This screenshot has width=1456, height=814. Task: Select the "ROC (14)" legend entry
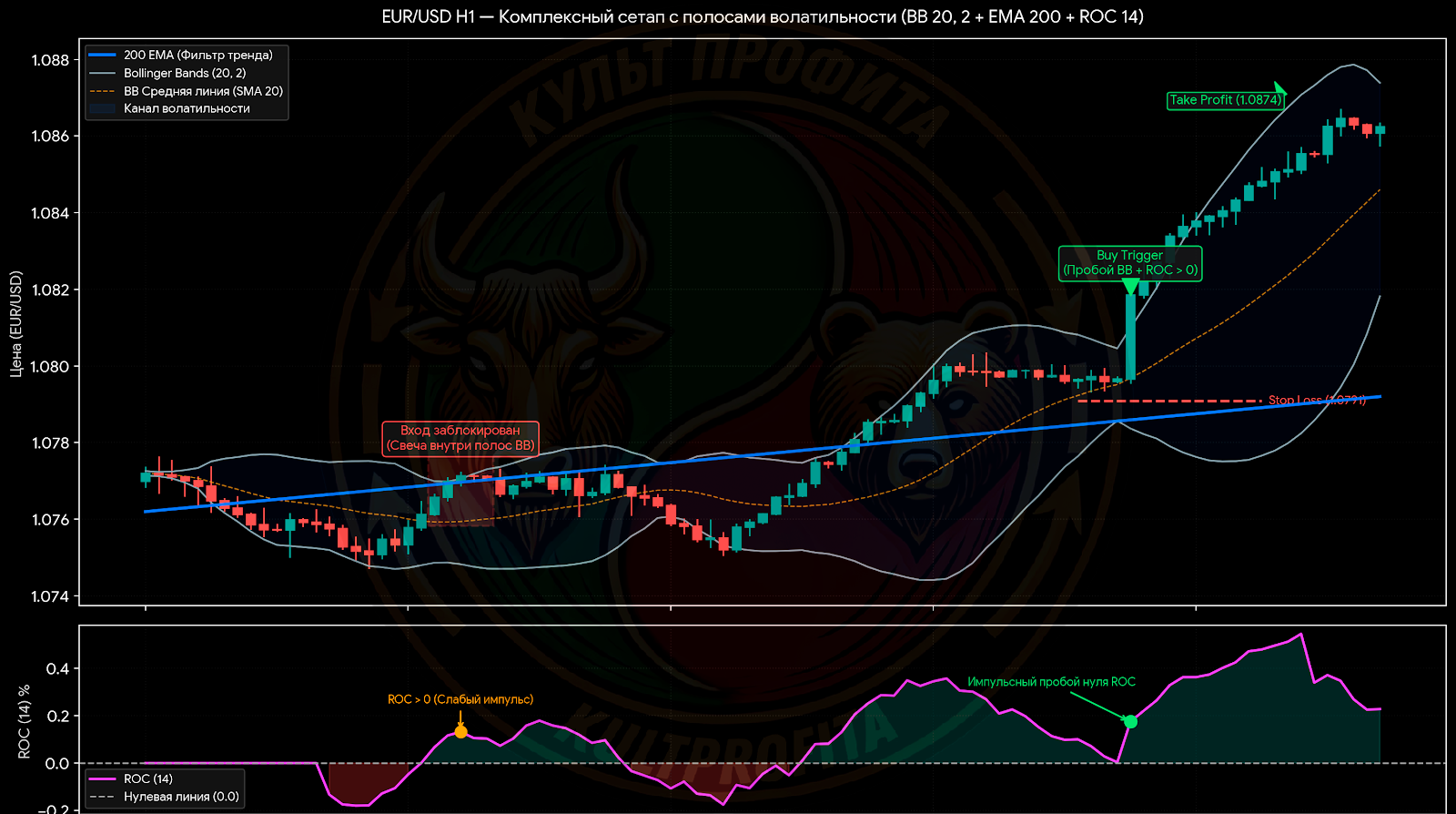click(x=131, y=778)
